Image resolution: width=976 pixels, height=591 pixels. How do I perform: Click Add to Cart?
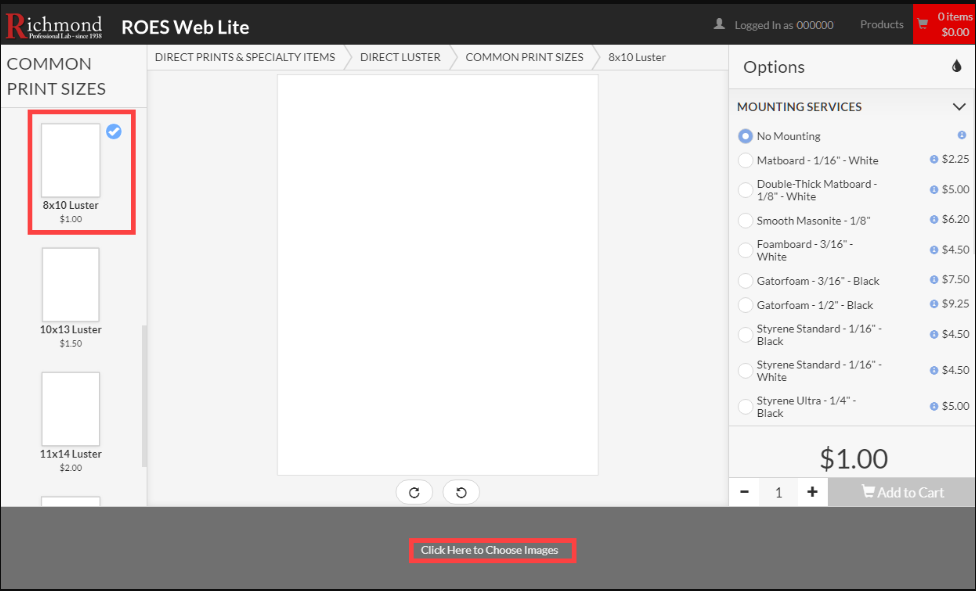point(900,492)
